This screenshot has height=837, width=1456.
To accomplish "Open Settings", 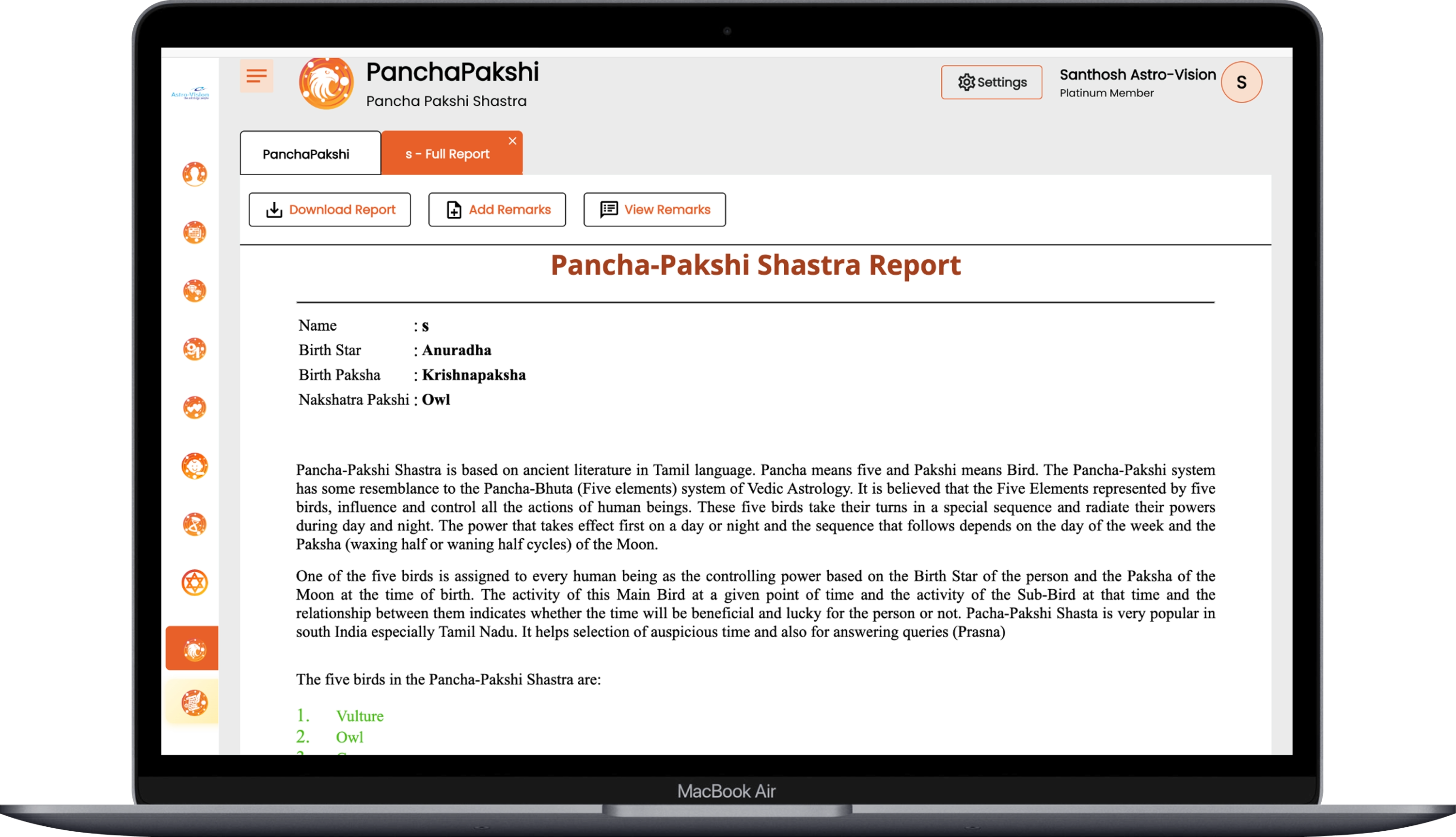I will (991, 82).
